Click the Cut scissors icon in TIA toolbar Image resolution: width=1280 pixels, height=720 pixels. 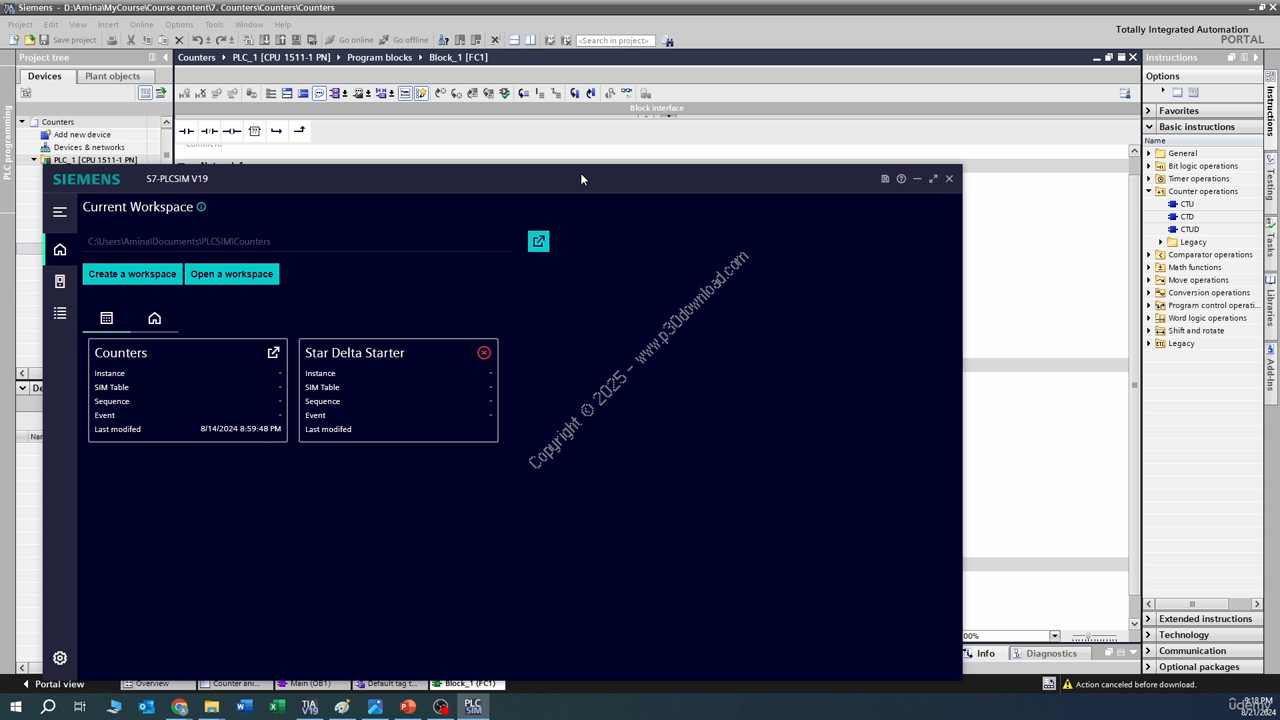130,40
